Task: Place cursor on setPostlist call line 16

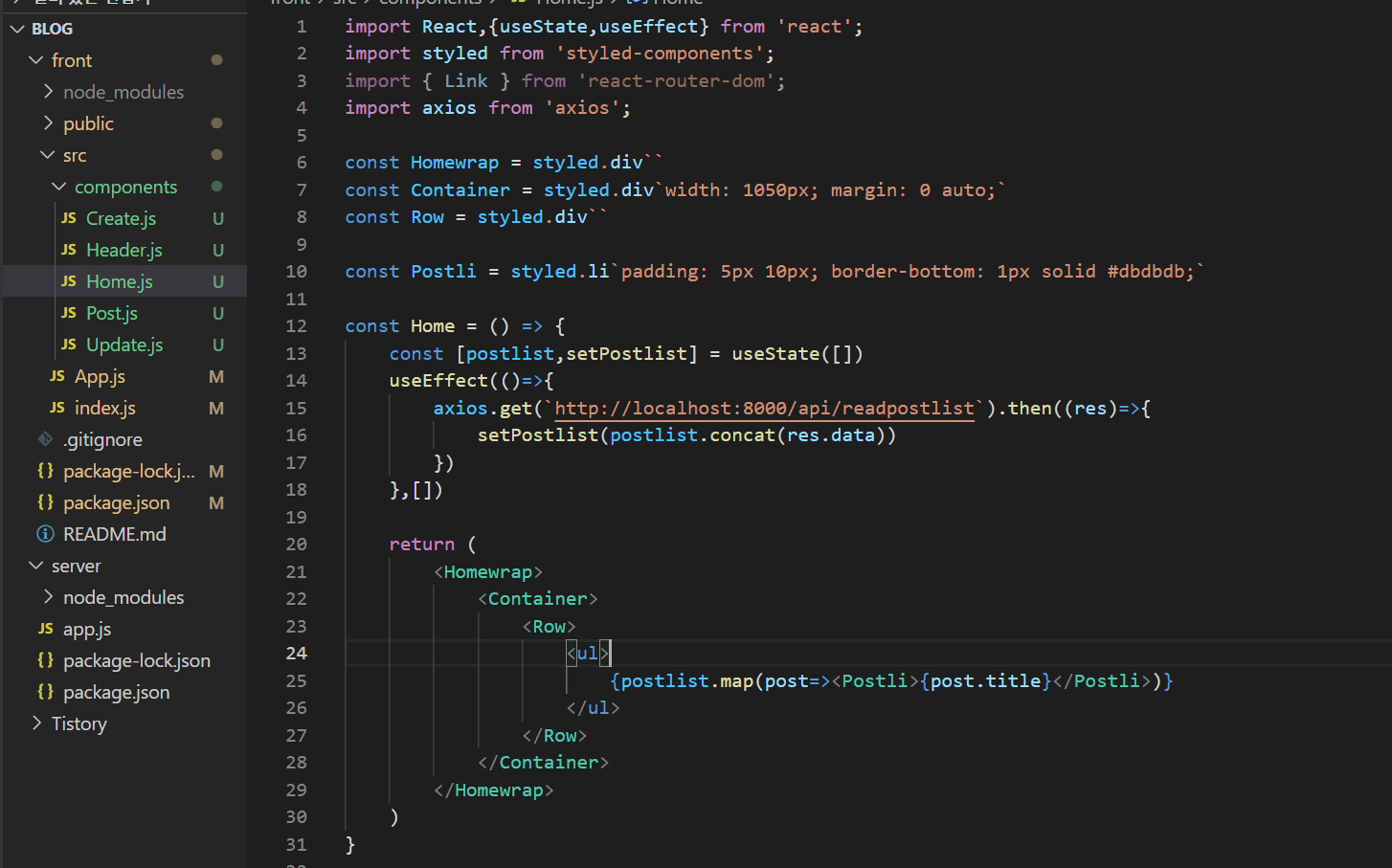Action: 537,435
